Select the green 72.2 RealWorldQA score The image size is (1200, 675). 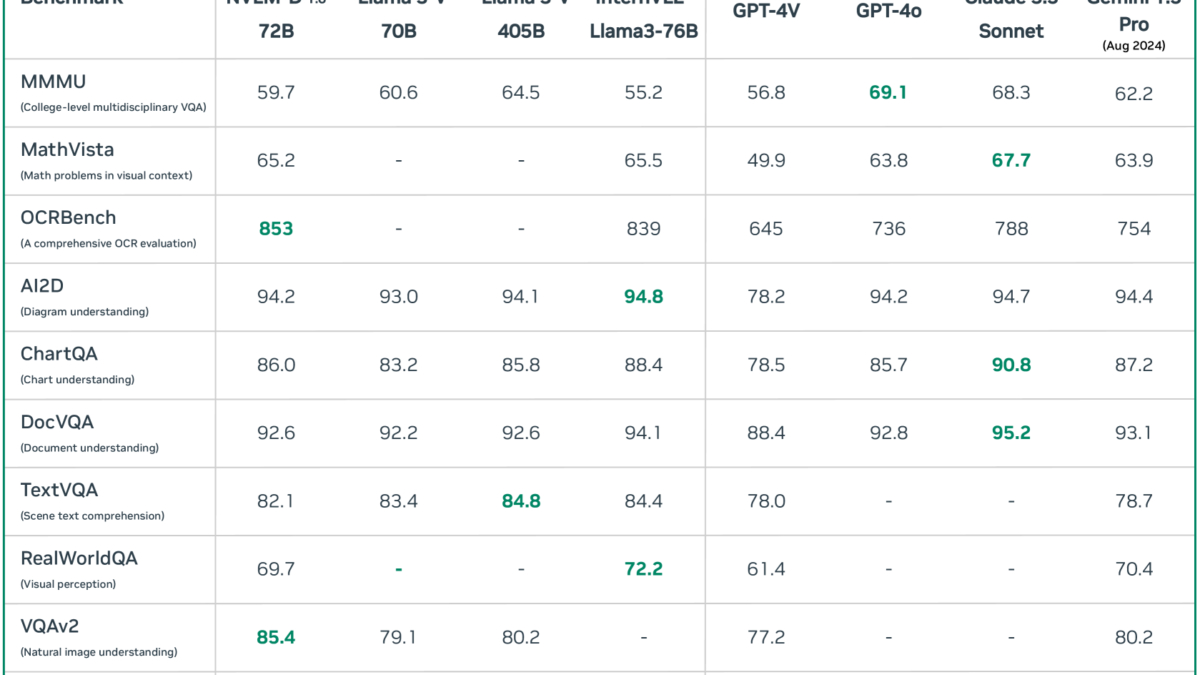643,569
